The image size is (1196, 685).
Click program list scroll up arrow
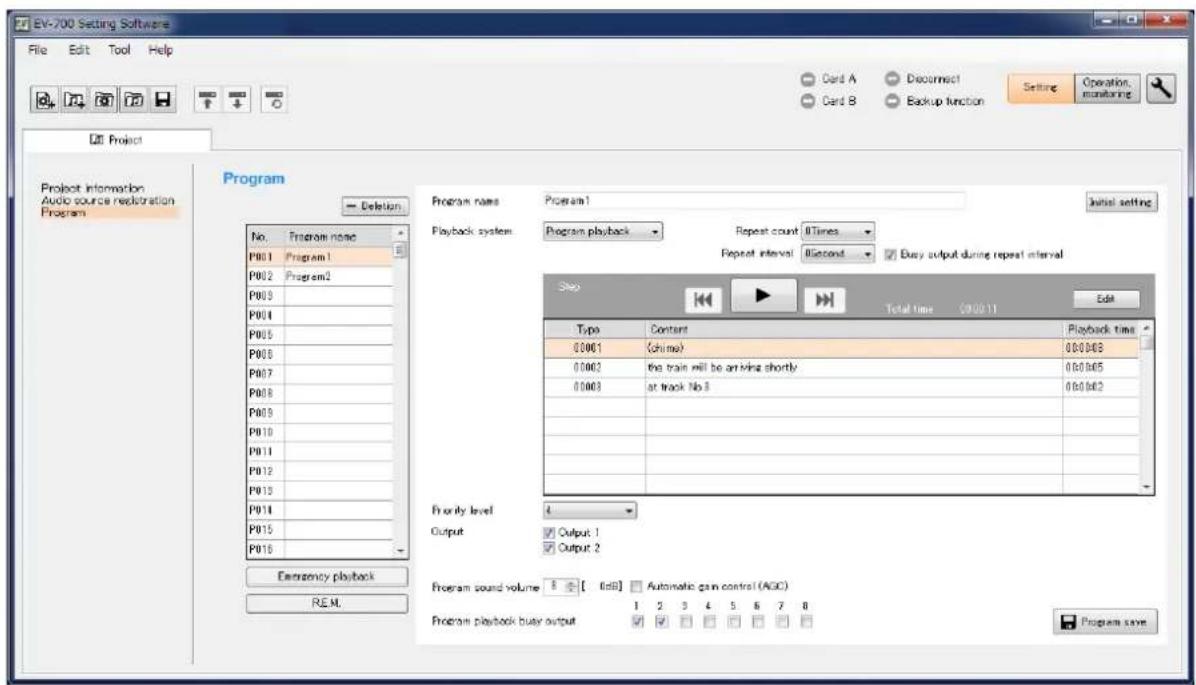400,233
